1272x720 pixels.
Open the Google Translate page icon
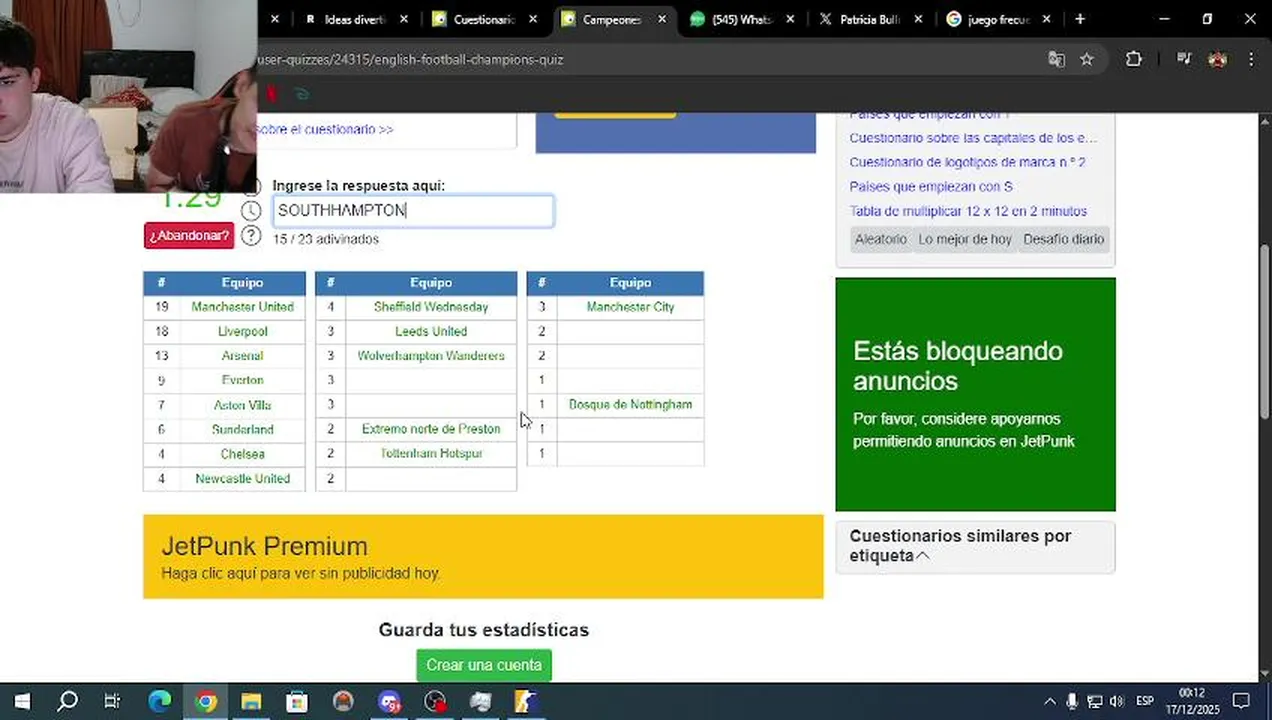1056,59
